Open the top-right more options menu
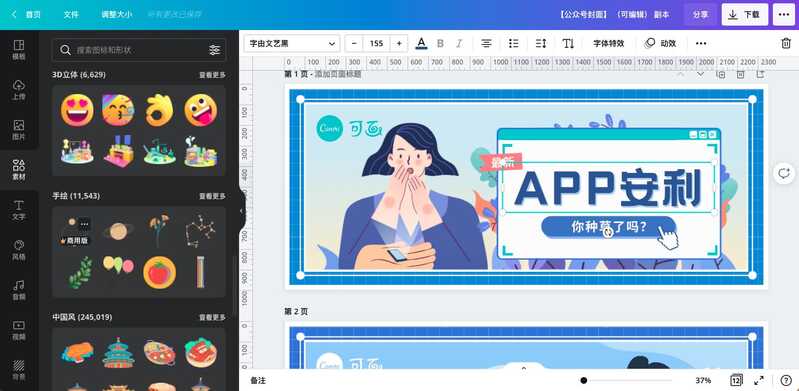Screen dimensions: 799x391 coord(784,15)
